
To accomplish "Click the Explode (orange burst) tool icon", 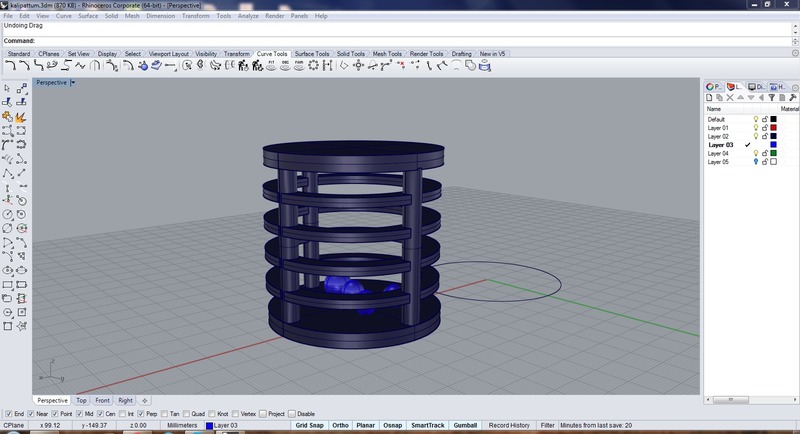I will [x=21, y=117].
